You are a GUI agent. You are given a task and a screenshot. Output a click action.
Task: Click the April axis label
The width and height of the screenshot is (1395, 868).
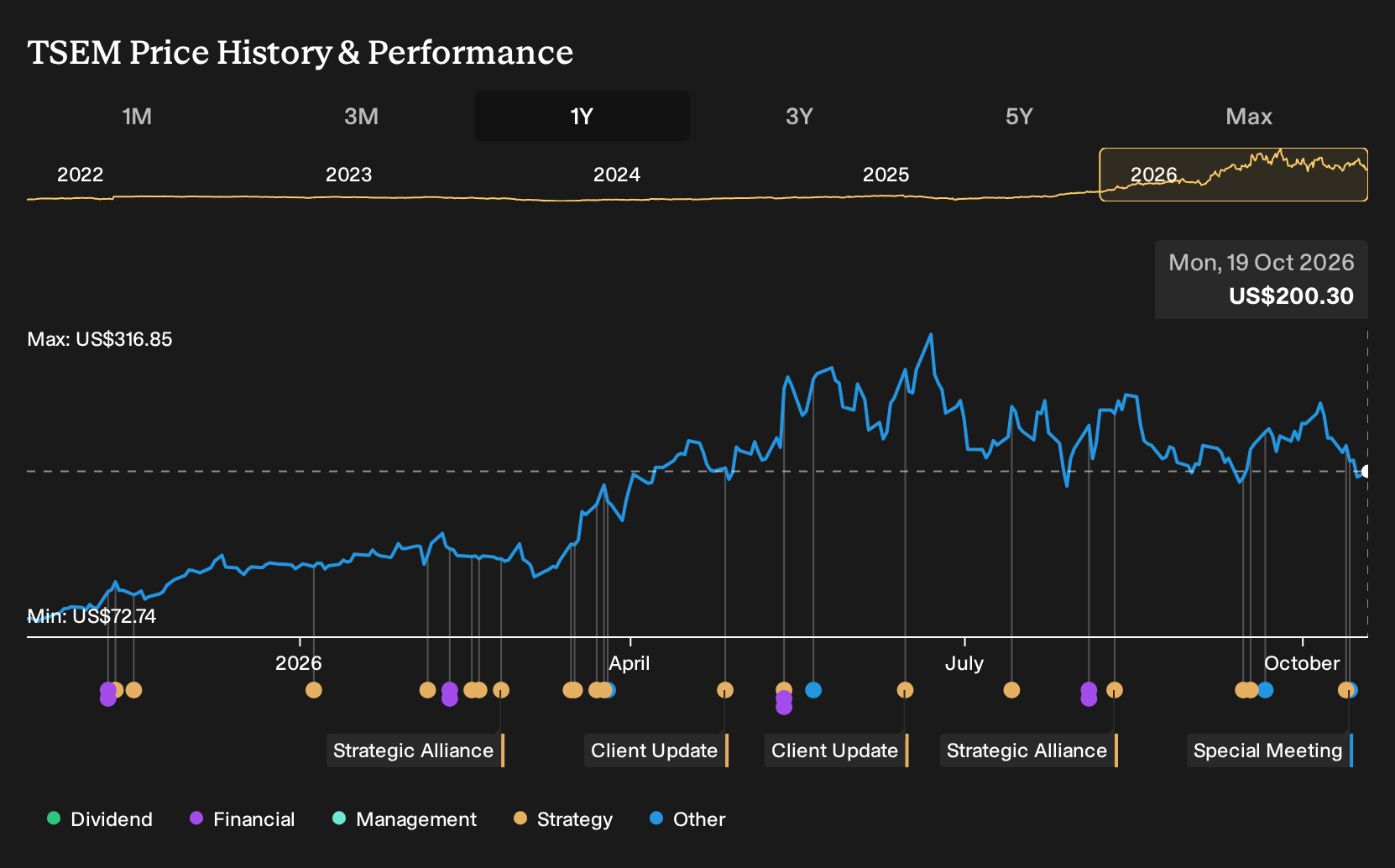coord(630,663)
